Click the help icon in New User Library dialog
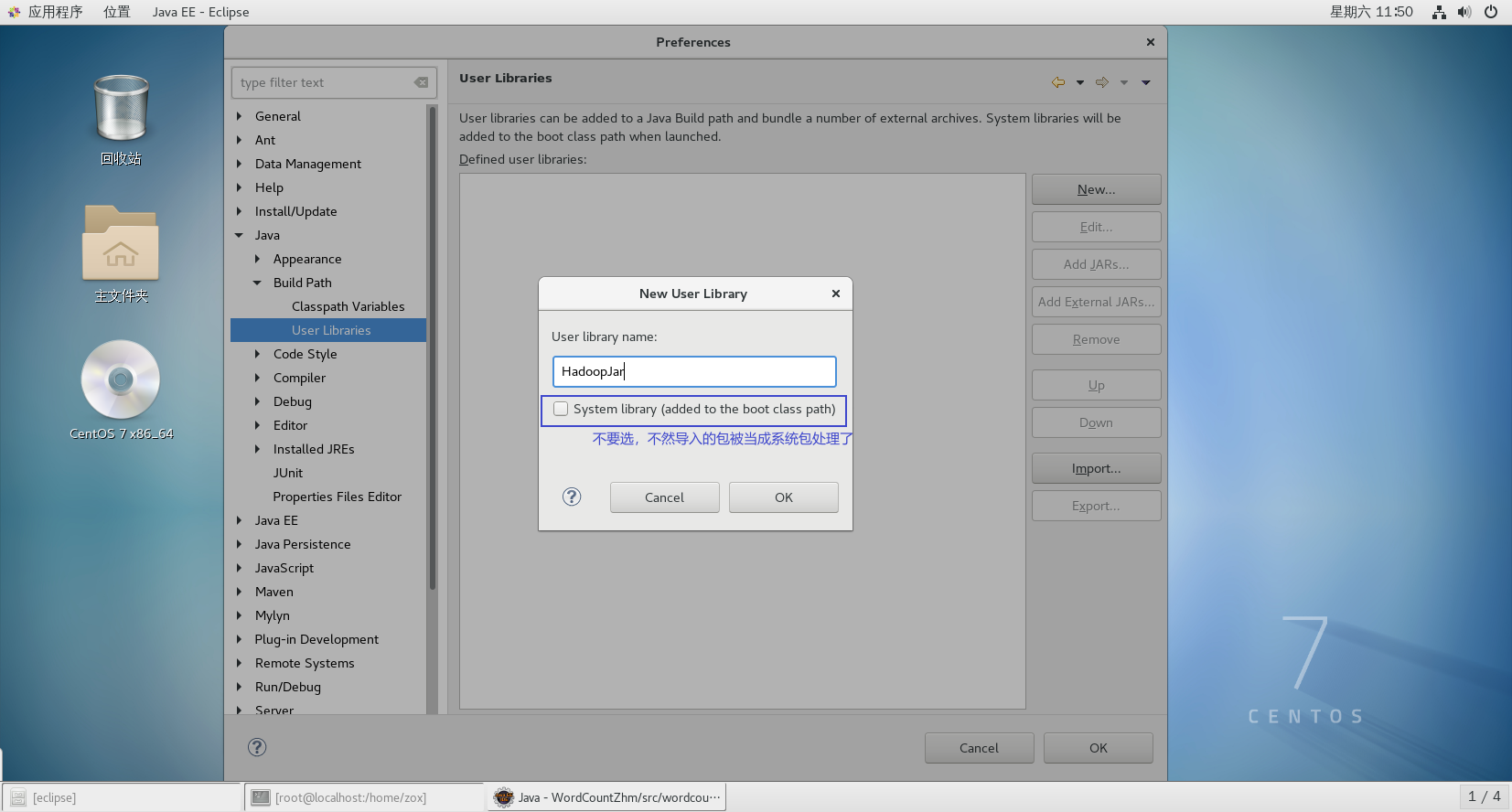The width and height of the screenshot is (1512, 812). click(x=572, y=497)
